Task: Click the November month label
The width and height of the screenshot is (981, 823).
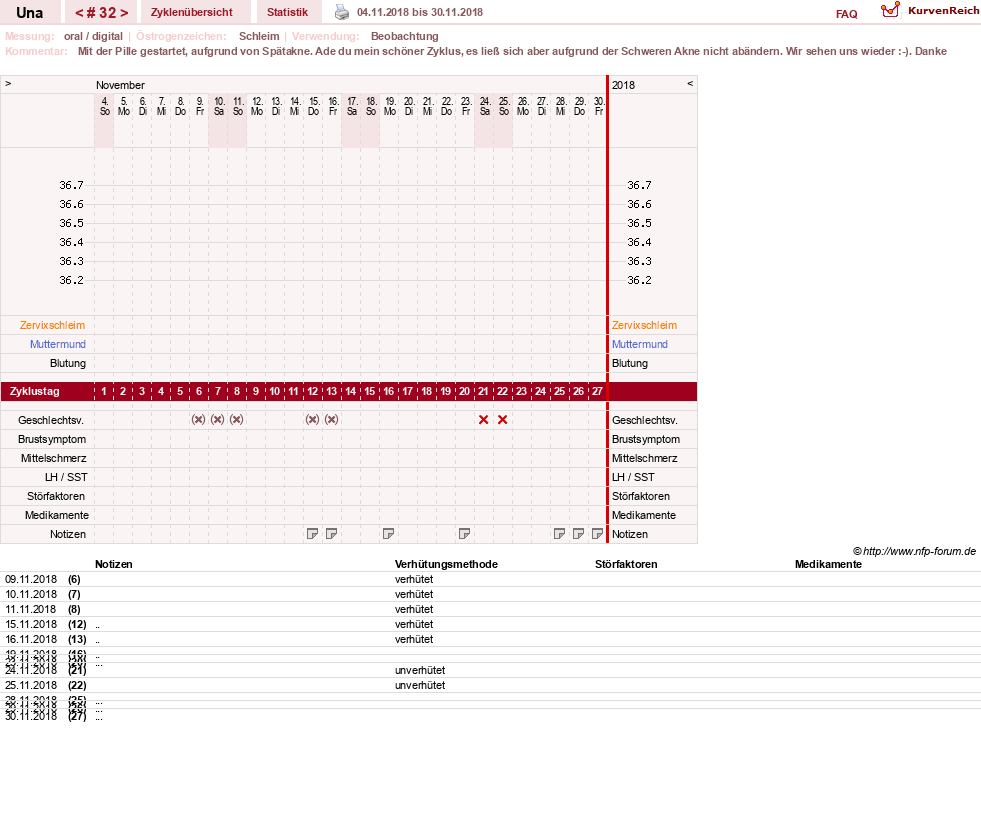Action: (120, 85)
